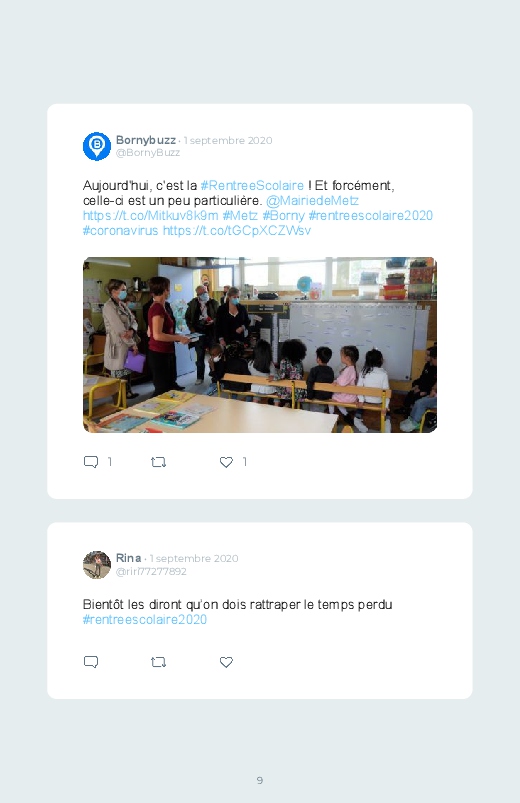Follow the https://t.co/tGCpXCZWsv link

point(237,230)
